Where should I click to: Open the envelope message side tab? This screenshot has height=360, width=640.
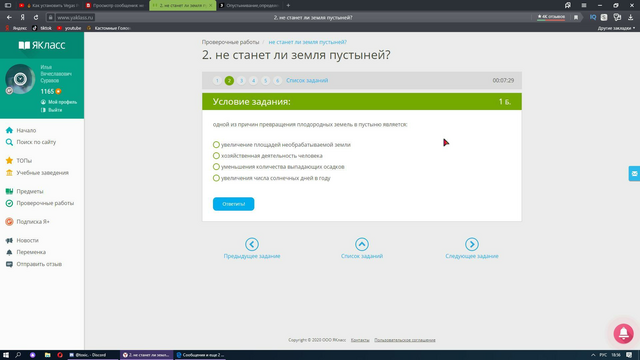click(634, 173)
